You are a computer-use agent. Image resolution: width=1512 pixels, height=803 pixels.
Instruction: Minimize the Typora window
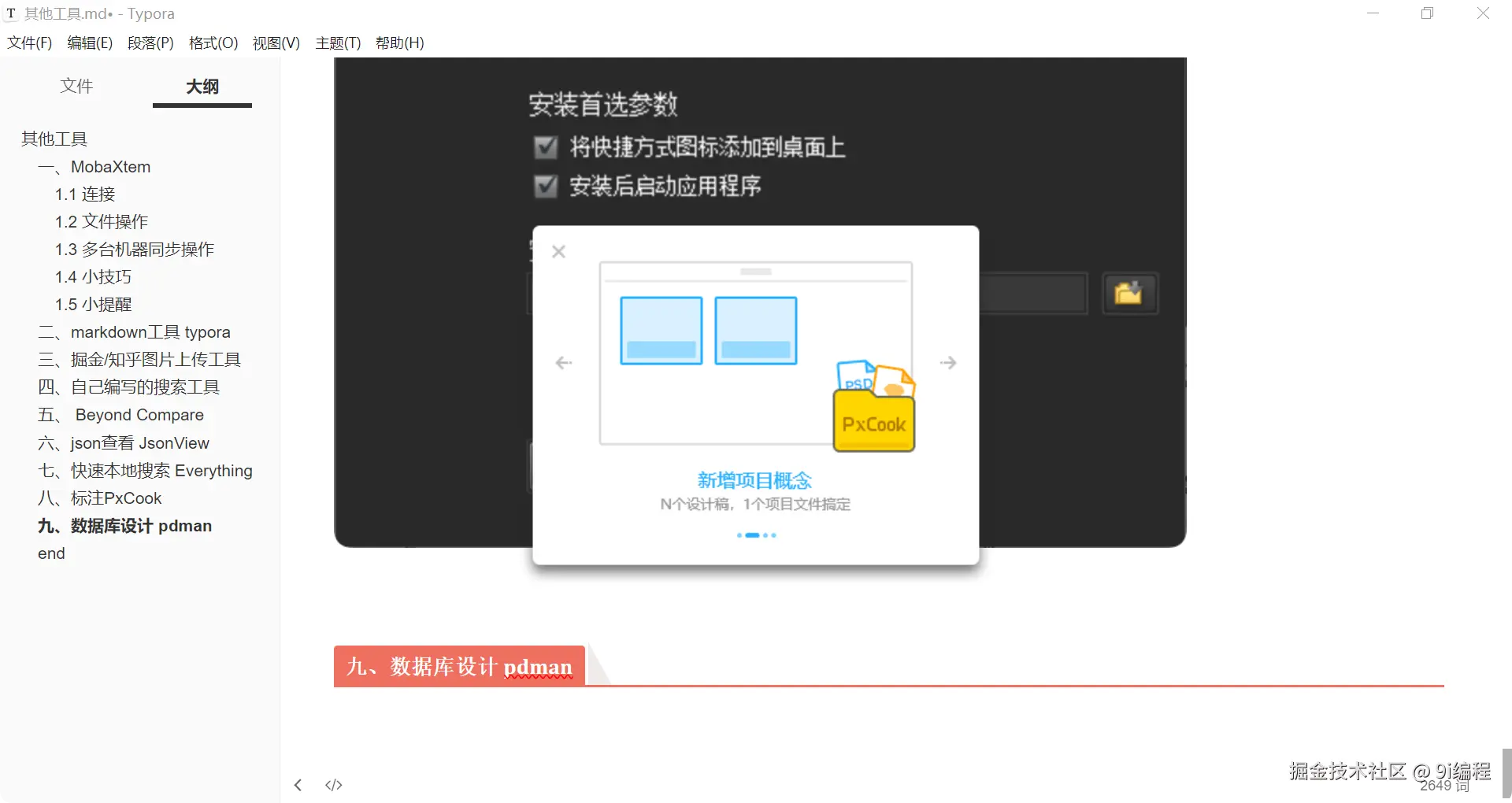coord(1373,13)
